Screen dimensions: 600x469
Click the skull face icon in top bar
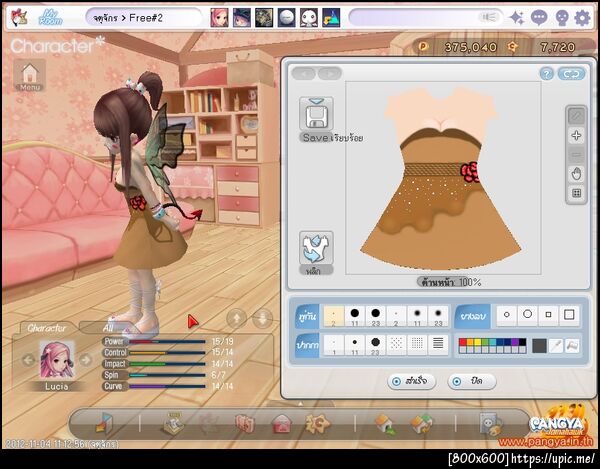point(561,18)
